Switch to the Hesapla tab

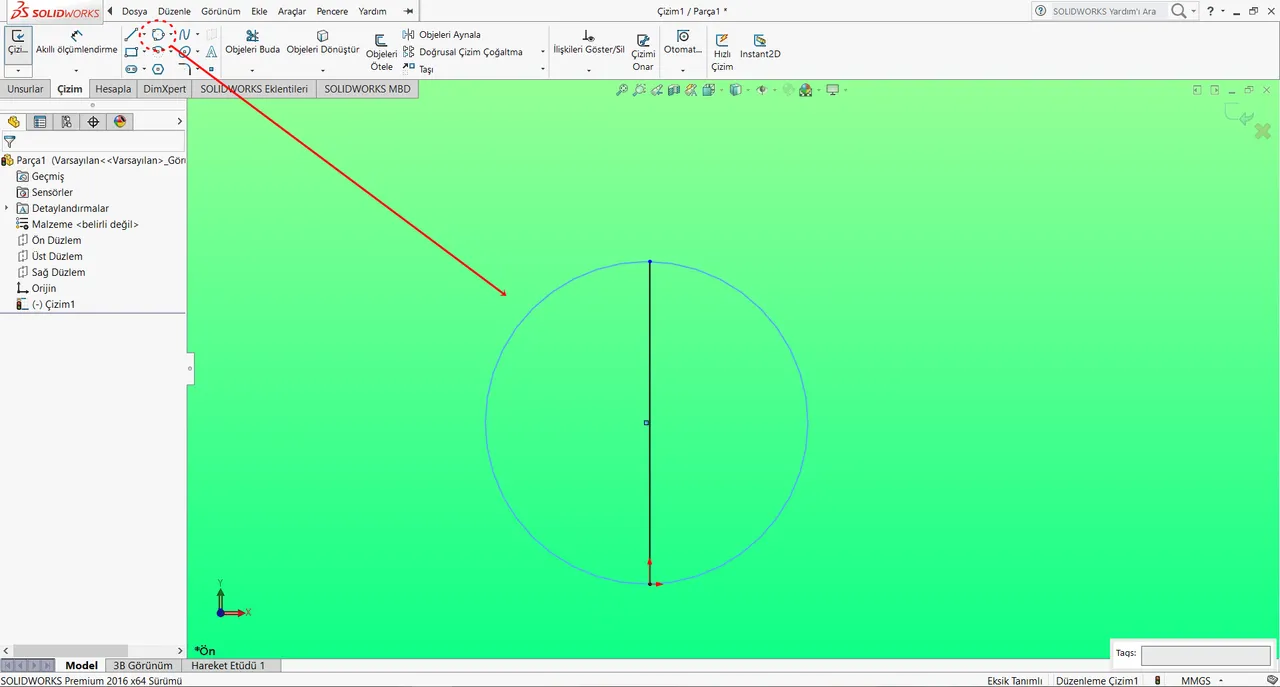(113, 89)
